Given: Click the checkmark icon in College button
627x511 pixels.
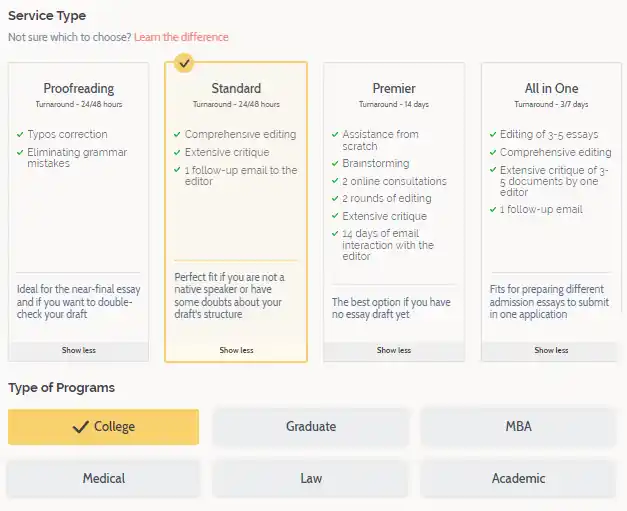Looking at the screenshot, I should point(81,427).
